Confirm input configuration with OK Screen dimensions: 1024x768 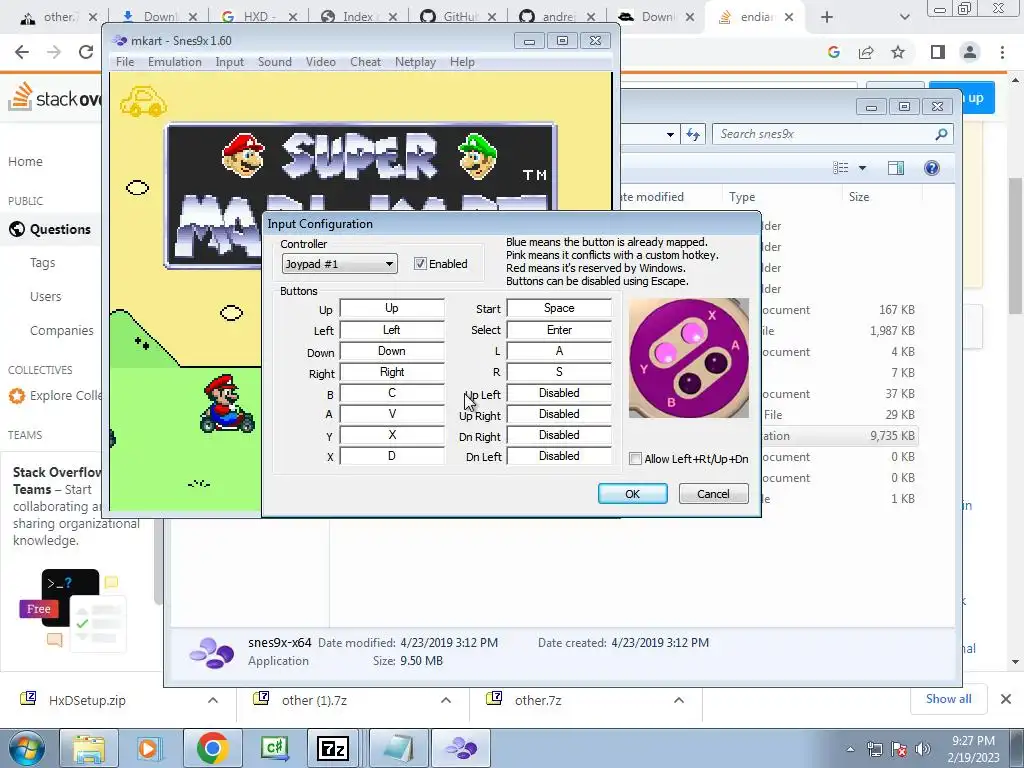[632, 494]
